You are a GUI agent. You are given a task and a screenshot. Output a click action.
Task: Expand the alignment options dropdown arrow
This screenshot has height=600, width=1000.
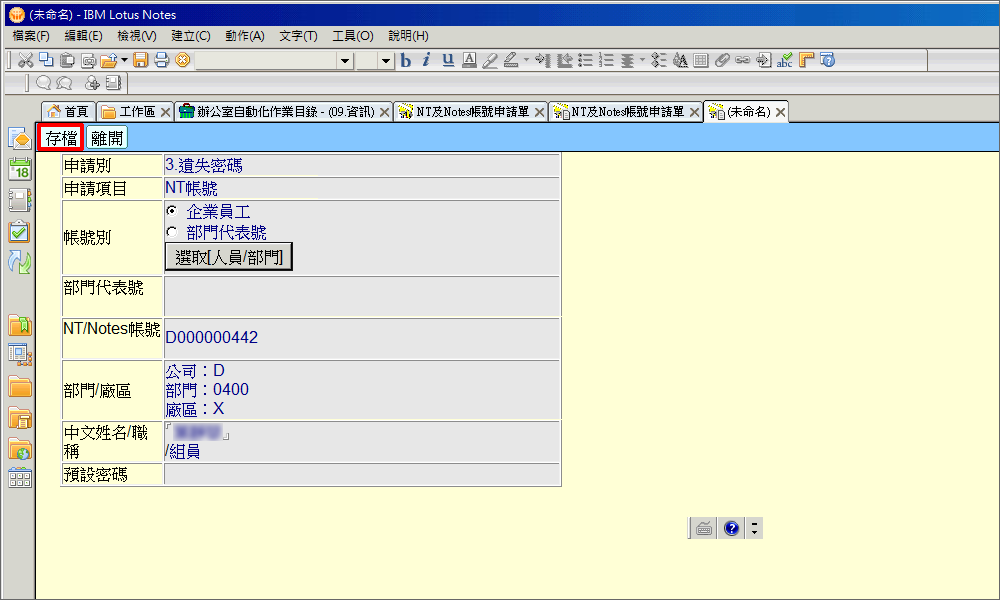pos(642,60)
